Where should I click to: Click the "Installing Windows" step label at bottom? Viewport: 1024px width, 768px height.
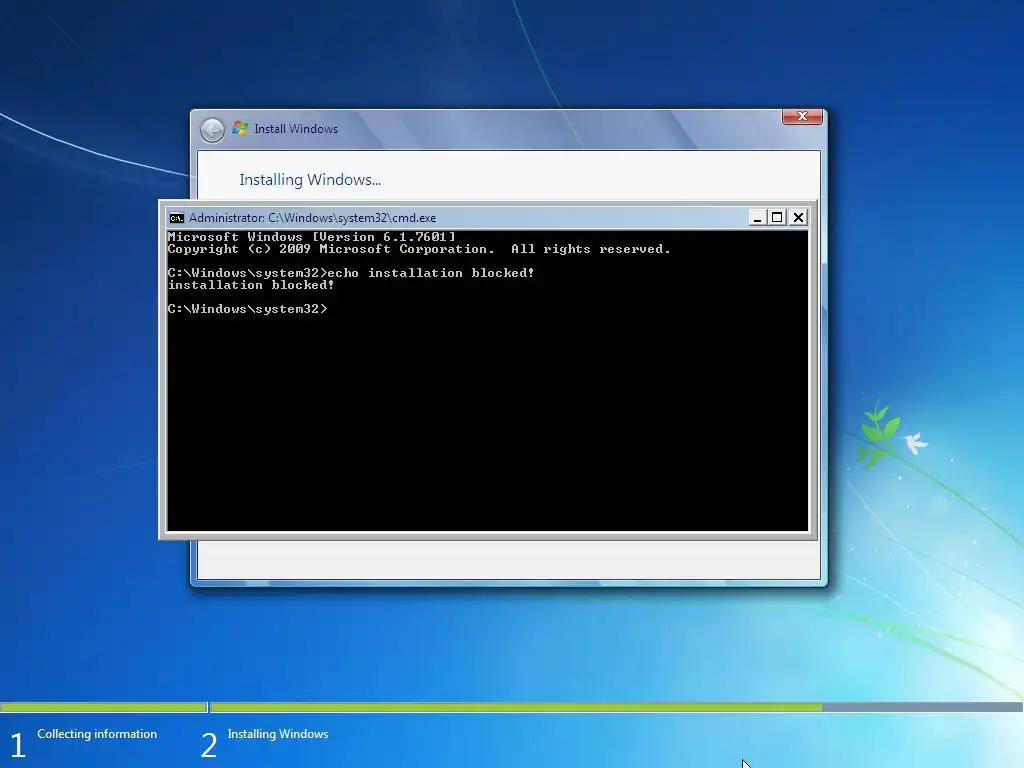(x=278, y=734)
